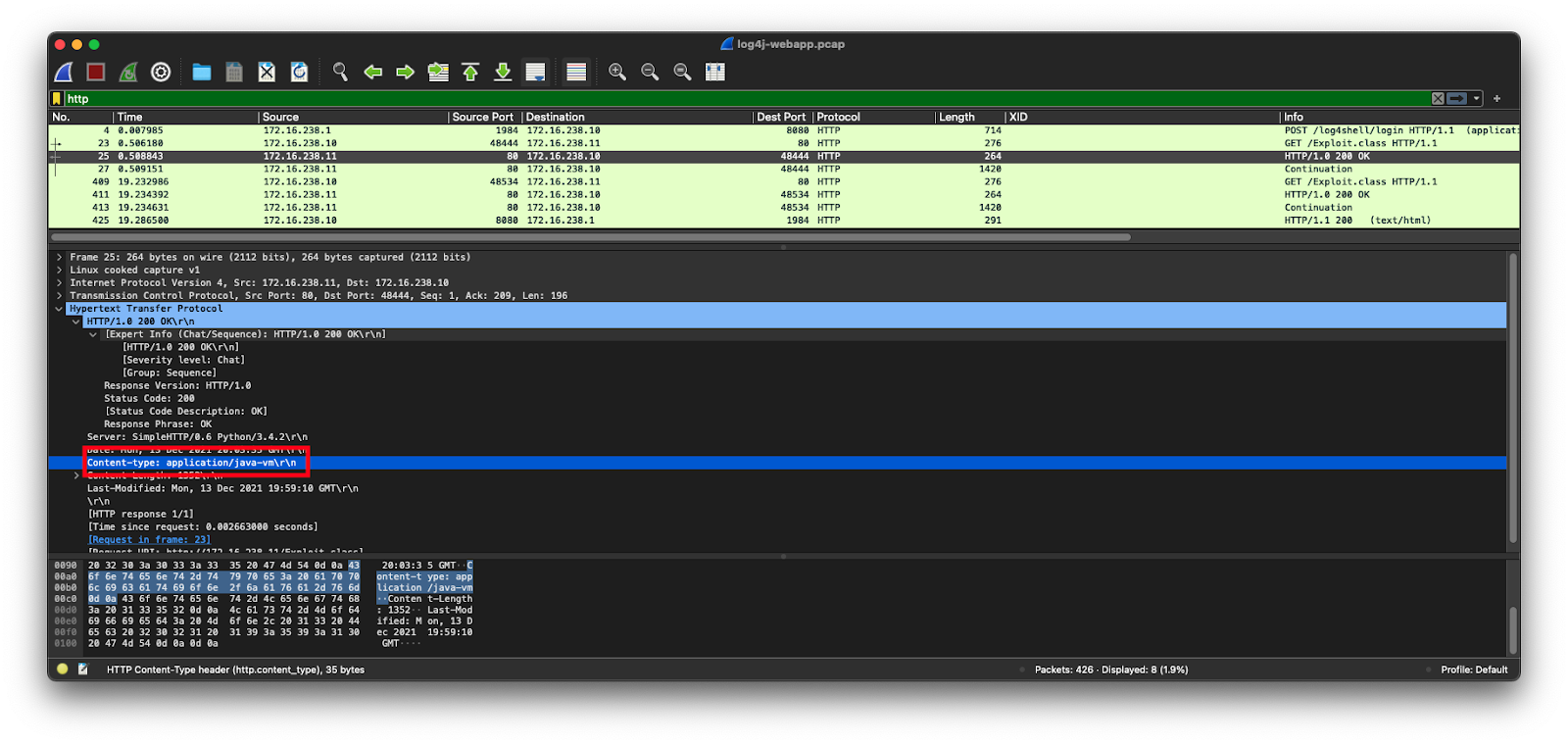Click the blue shark fin start capture icon

click(64, 73)
